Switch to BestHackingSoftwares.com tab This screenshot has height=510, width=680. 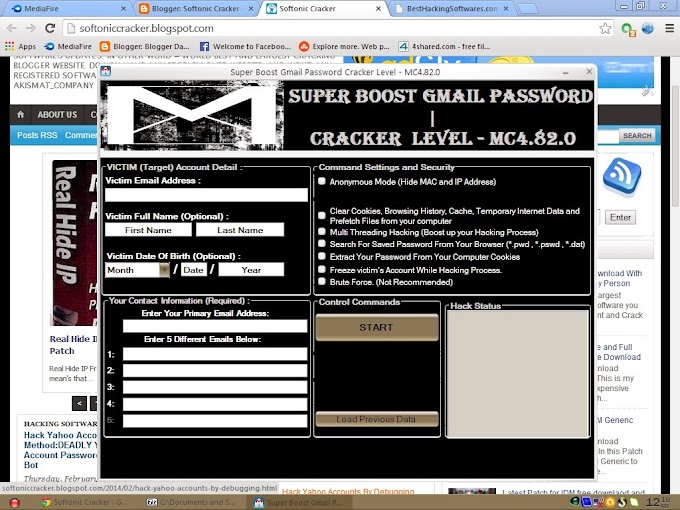[x=453, y=8]
